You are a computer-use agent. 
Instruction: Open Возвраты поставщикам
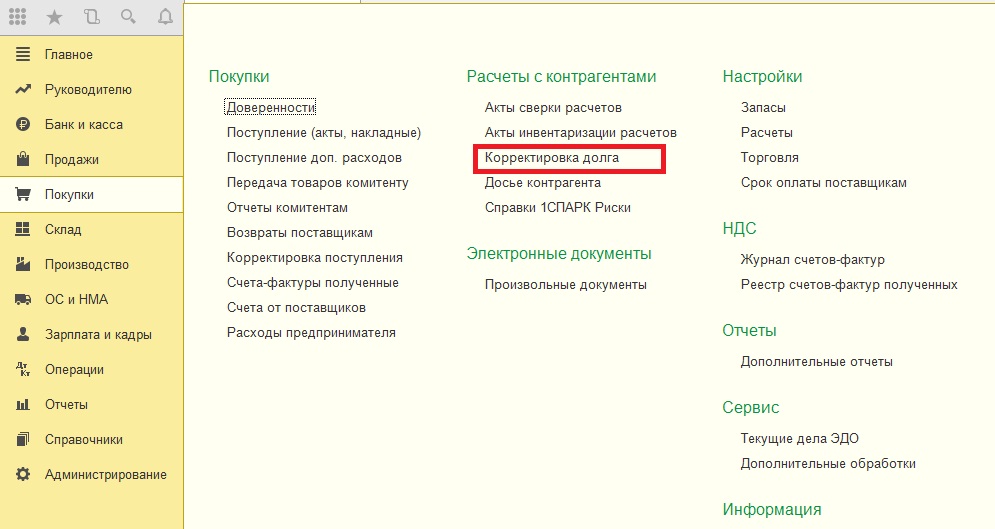pos(300,233)
